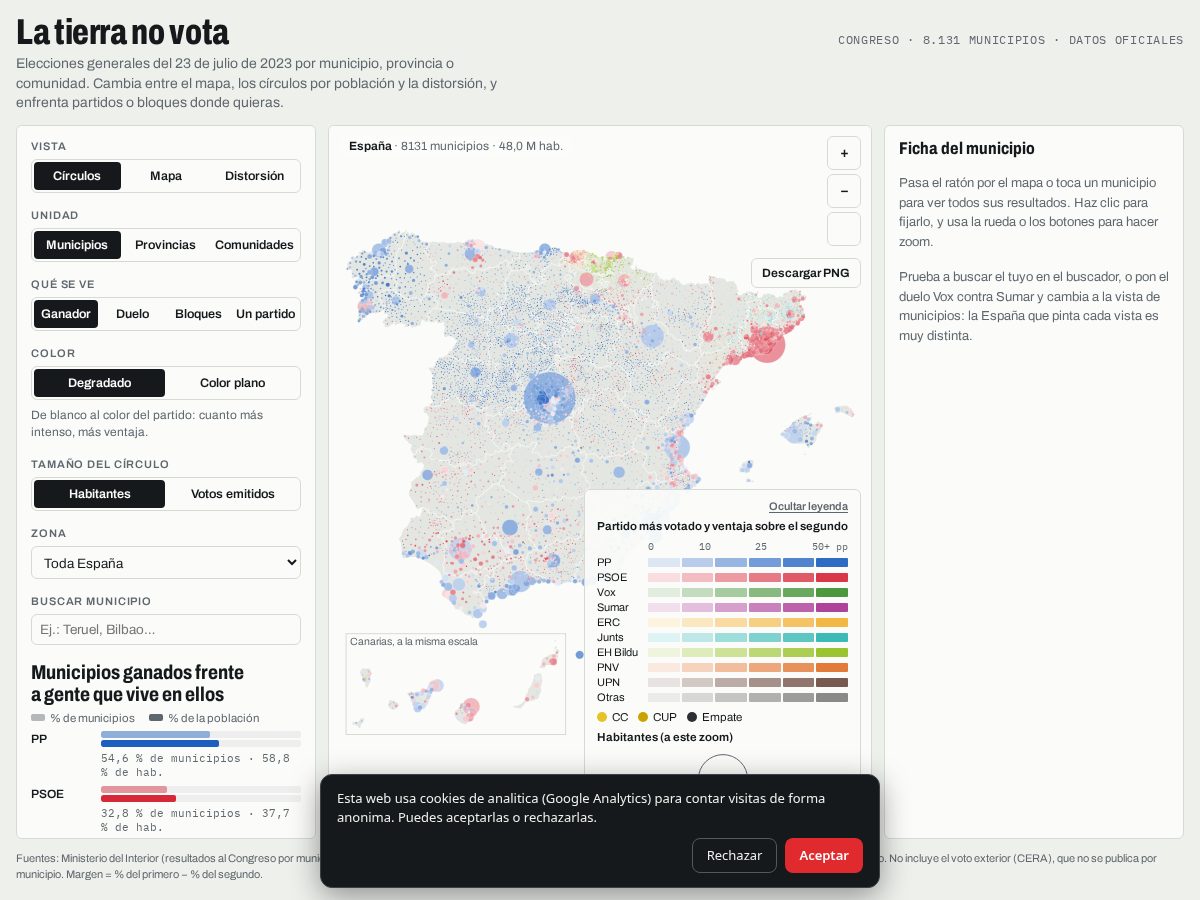Show the Un partido view

(265, 314)
